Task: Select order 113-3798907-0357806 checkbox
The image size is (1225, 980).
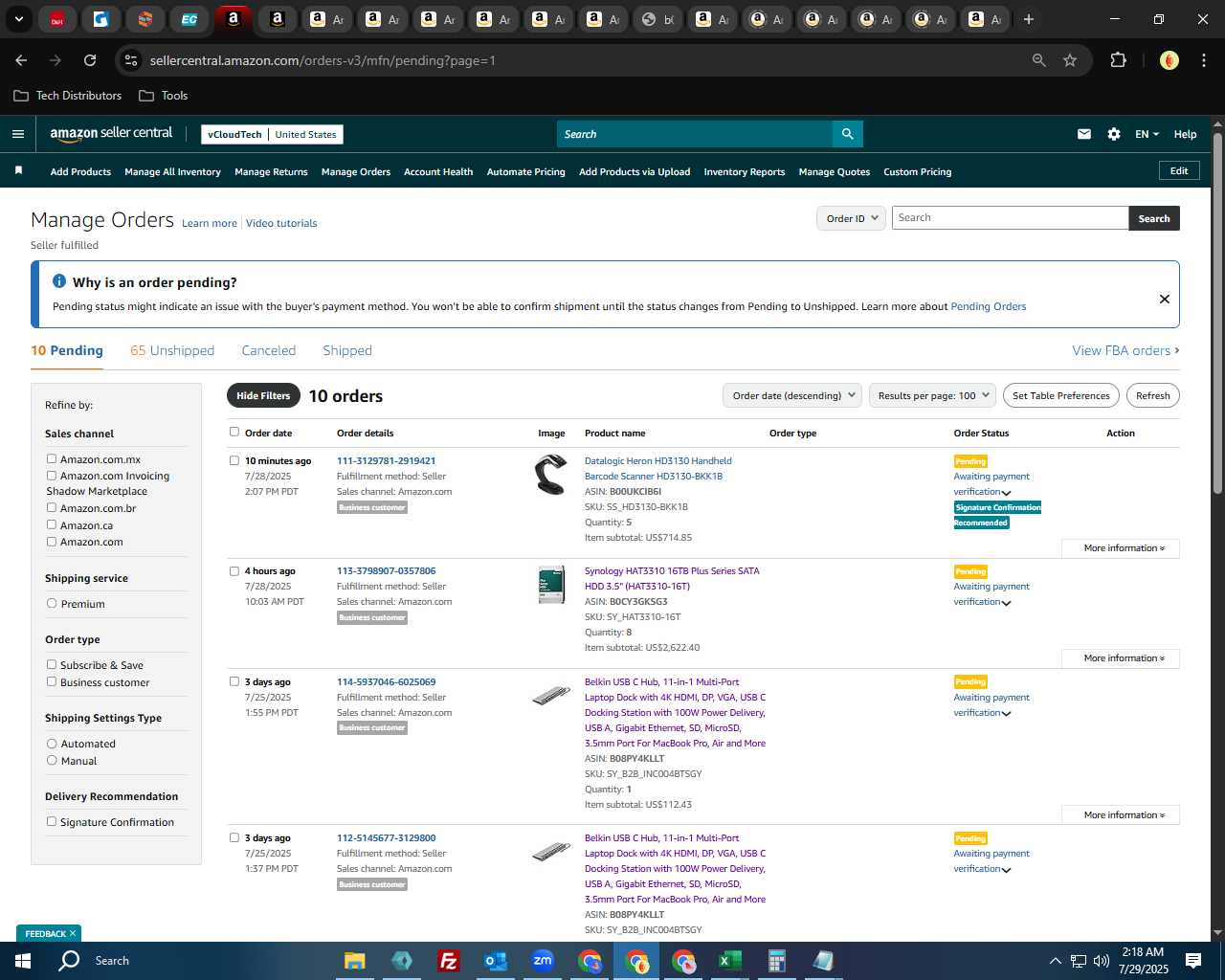Action: (x=234, y=570)
